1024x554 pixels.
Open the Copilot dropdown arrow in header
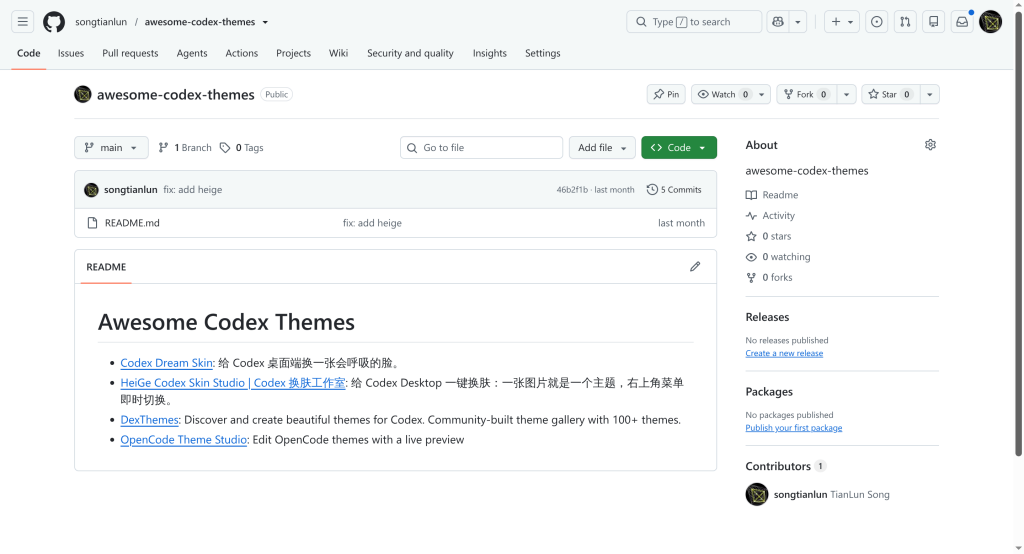(797, 22)
